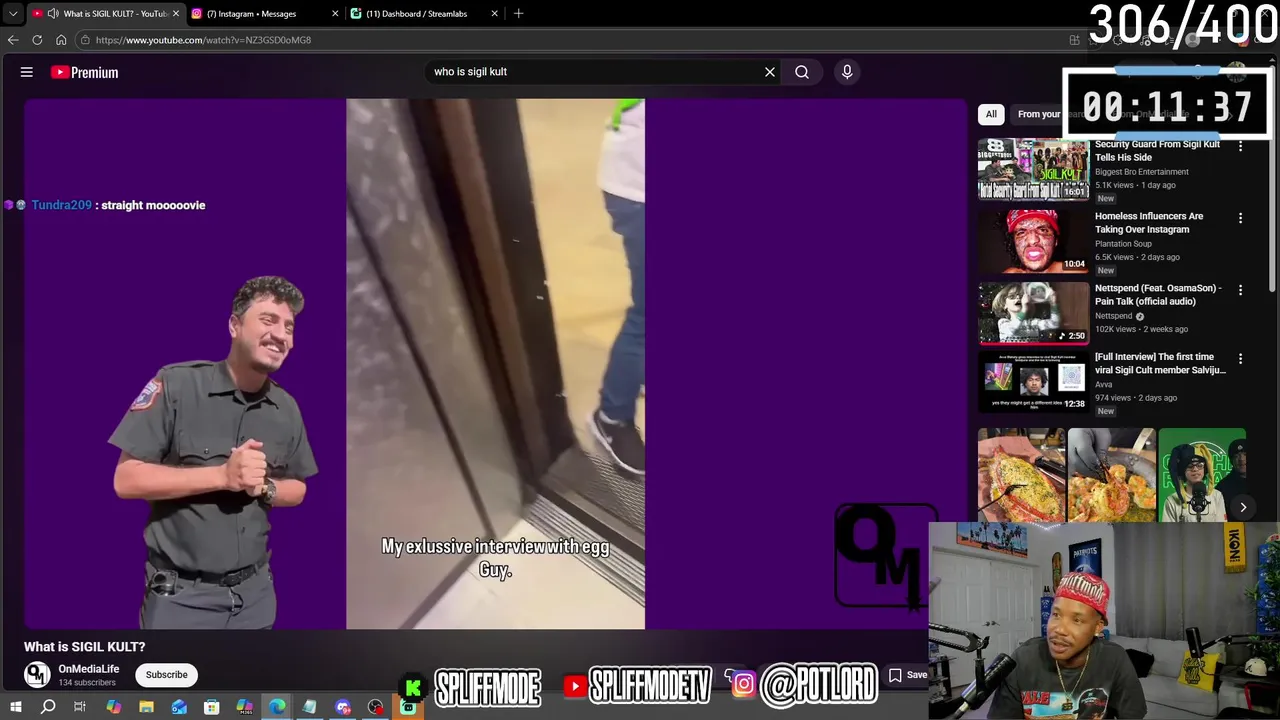
Task: Open Microsoft 365 app from taskbar
Action: [245, 707]
